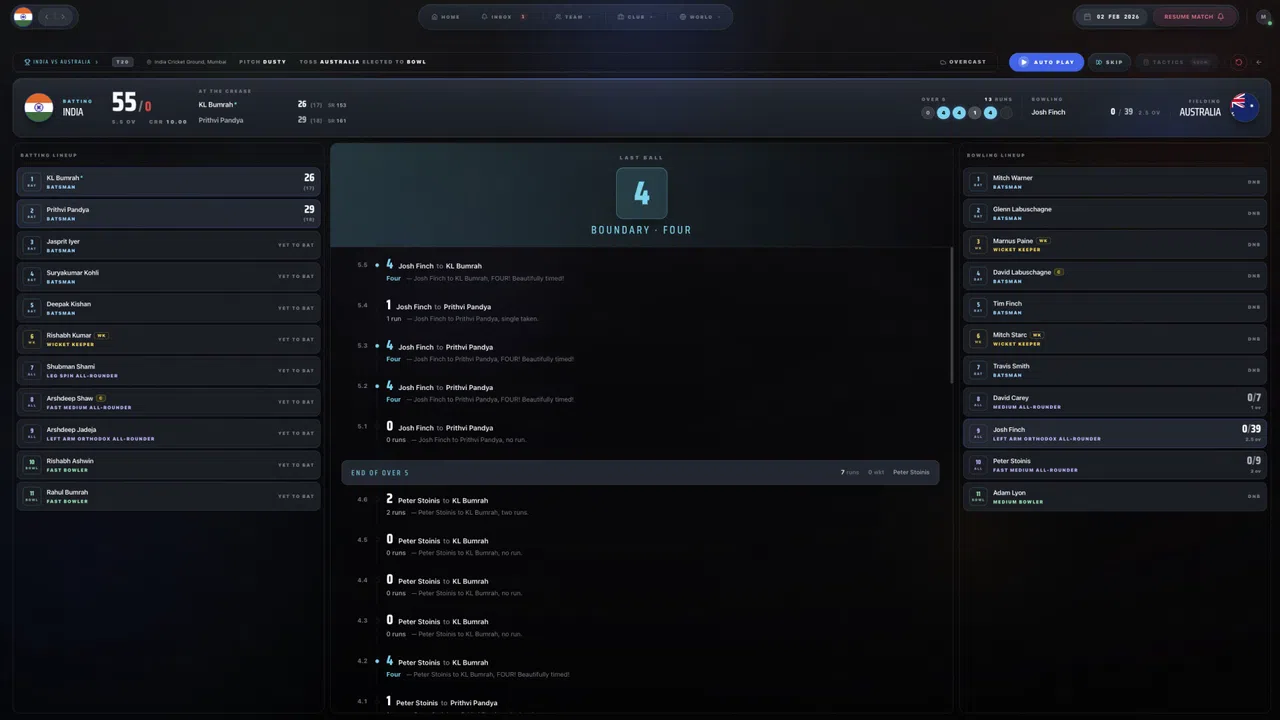Select Peter Stoinis in the bowling lineup

point(1115,465)
